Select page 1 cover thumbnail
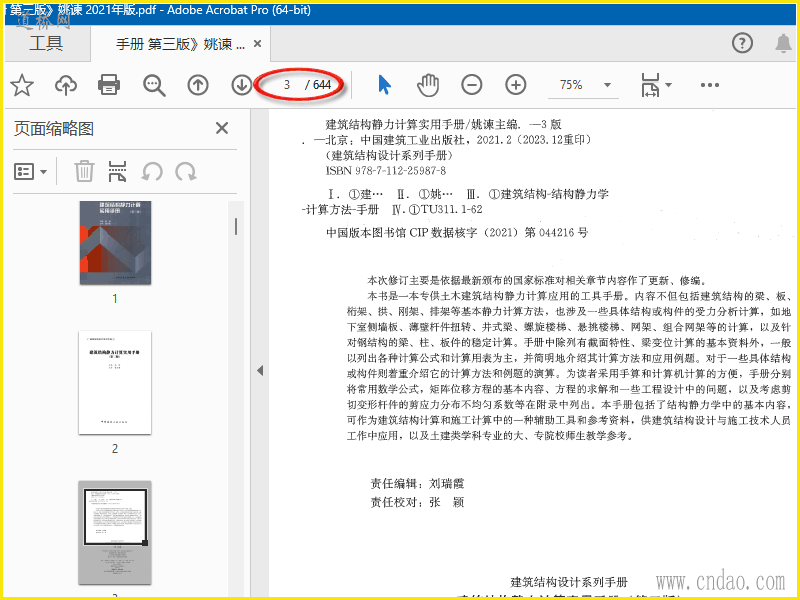This screenshot has height=600, width=800. pos(115,242)
